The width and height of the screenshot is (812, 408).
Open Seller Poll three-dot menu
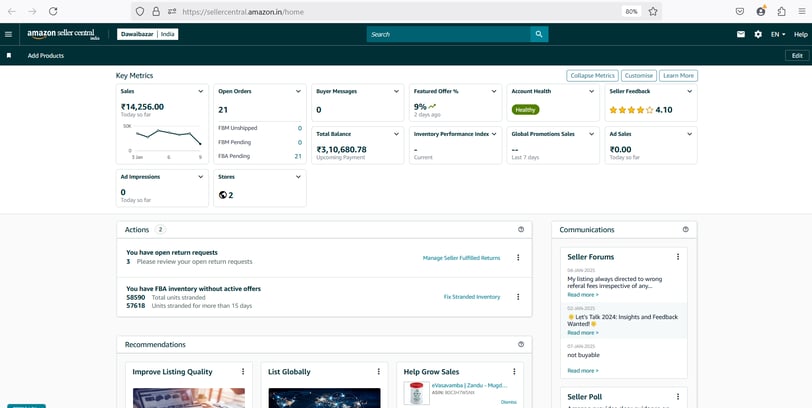[678, 397]
